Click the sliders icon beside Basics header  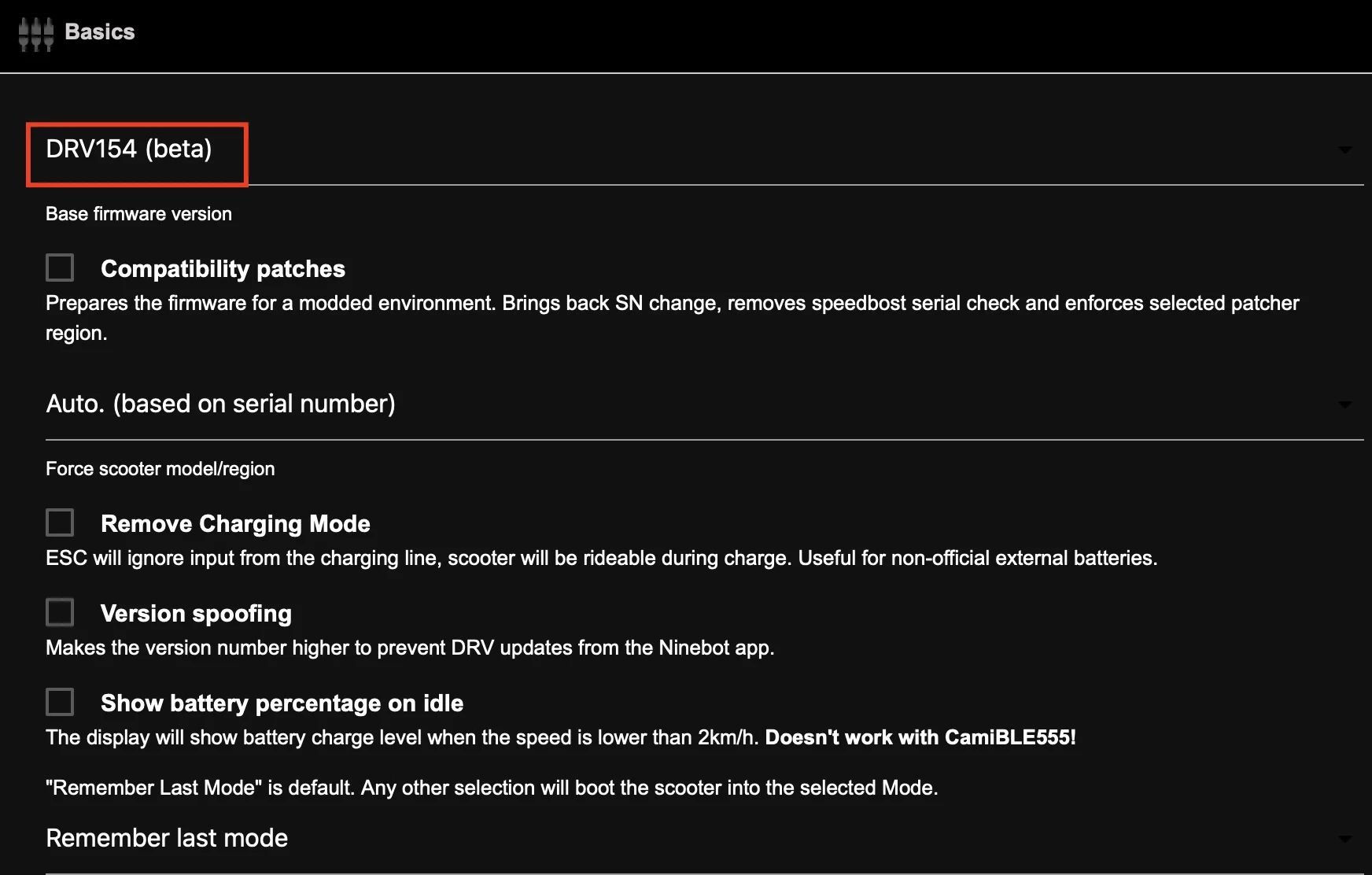[35, 32]
